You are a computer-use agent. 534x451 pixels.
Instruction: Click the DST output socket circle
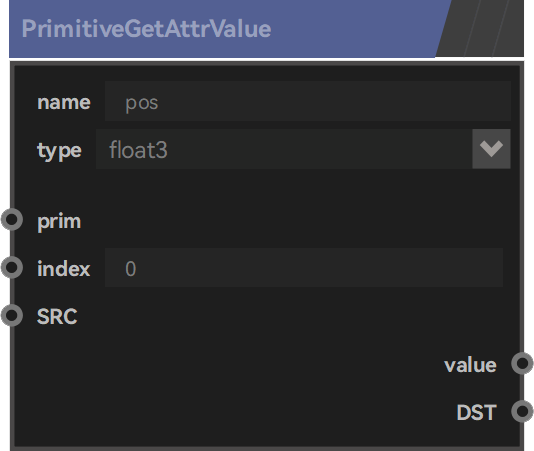(522, 411)
